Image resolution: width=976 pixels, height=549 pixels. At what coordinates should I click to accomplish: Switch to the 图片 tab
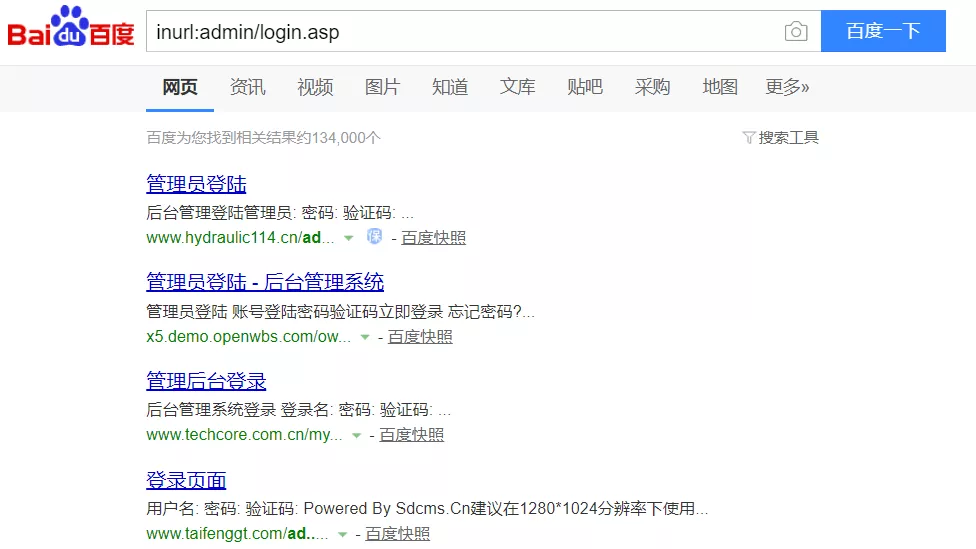click(382, 87)
